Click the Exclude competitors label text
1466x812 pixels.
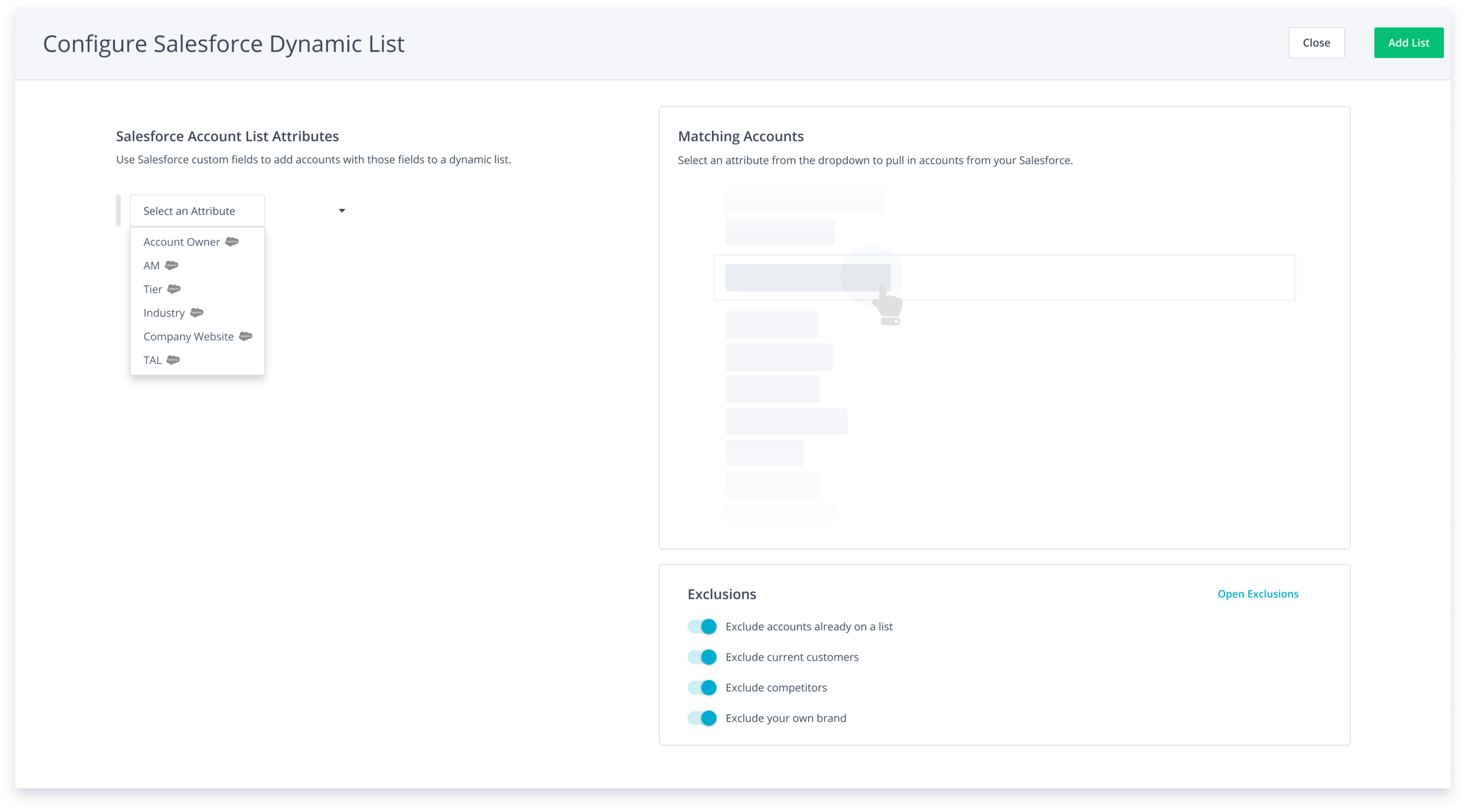[776, 687]
